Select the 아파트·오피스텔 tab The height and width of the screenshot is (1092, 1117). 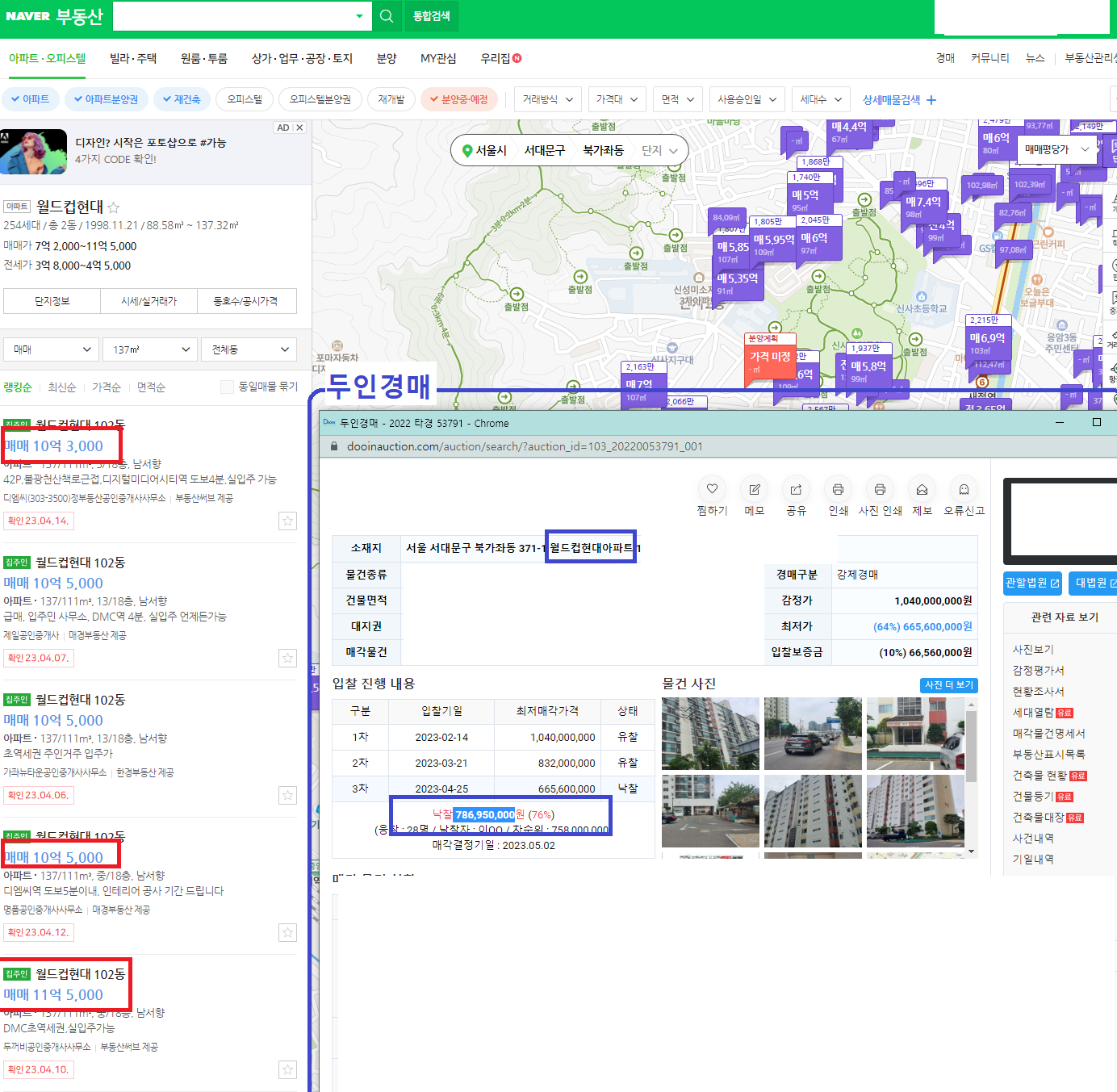coord(47,58)
